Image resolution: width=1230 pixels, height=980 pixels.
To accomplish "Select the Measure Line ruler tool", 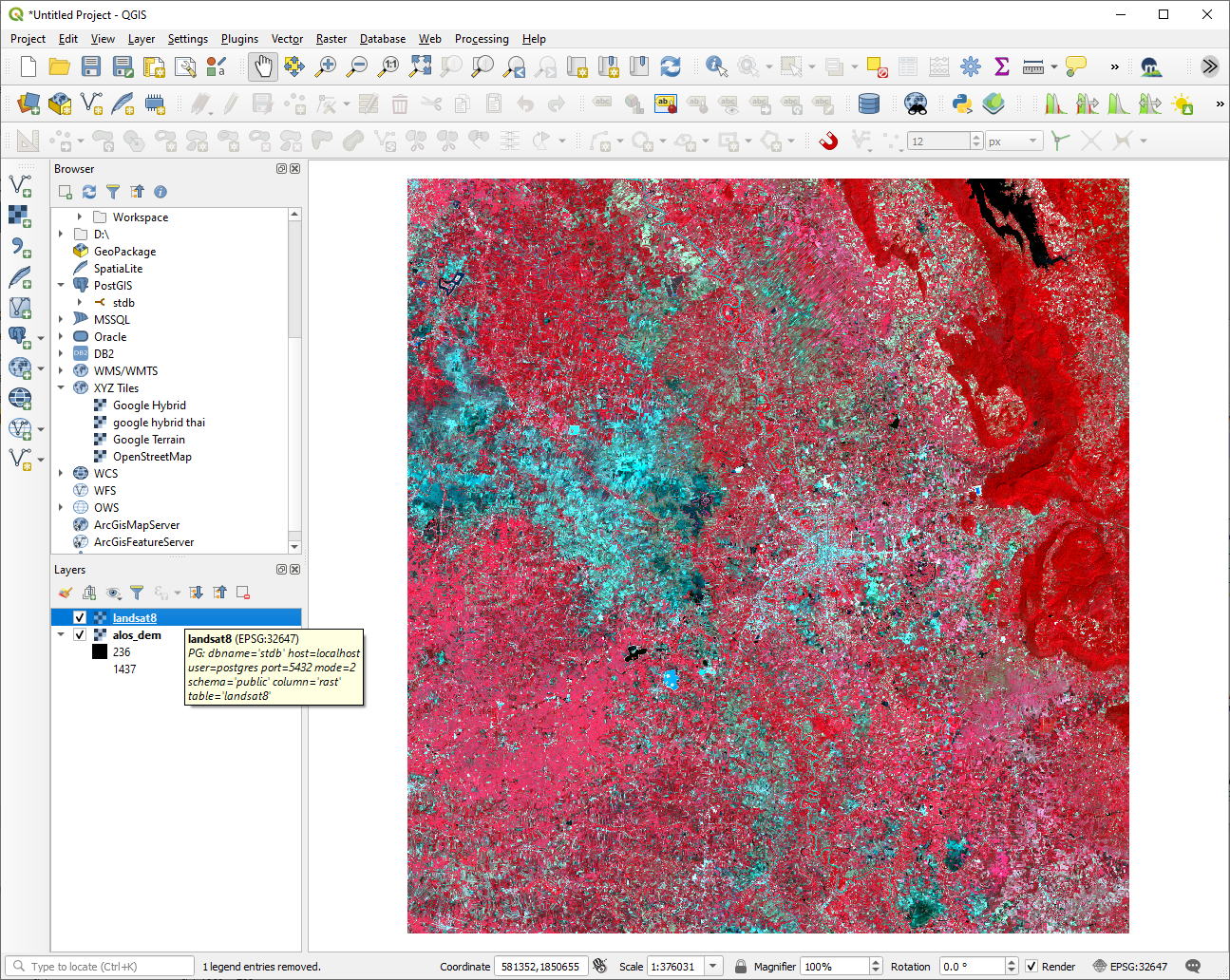I will tap(1033, 66).
